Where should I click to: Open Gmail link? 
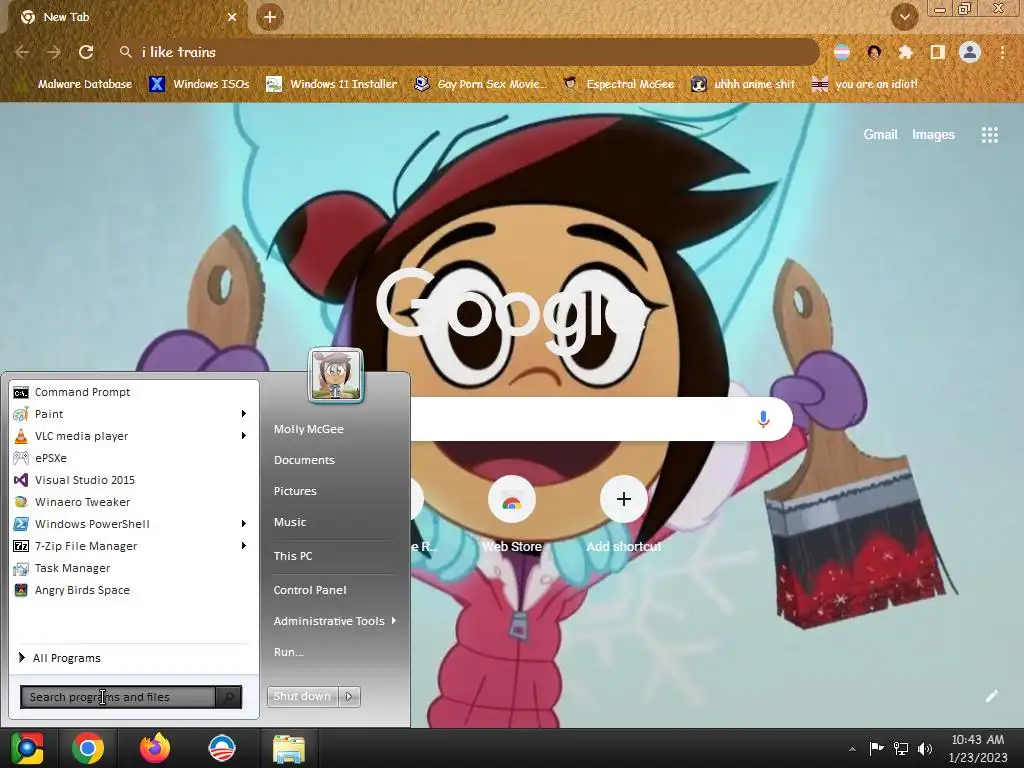point(880,135)
